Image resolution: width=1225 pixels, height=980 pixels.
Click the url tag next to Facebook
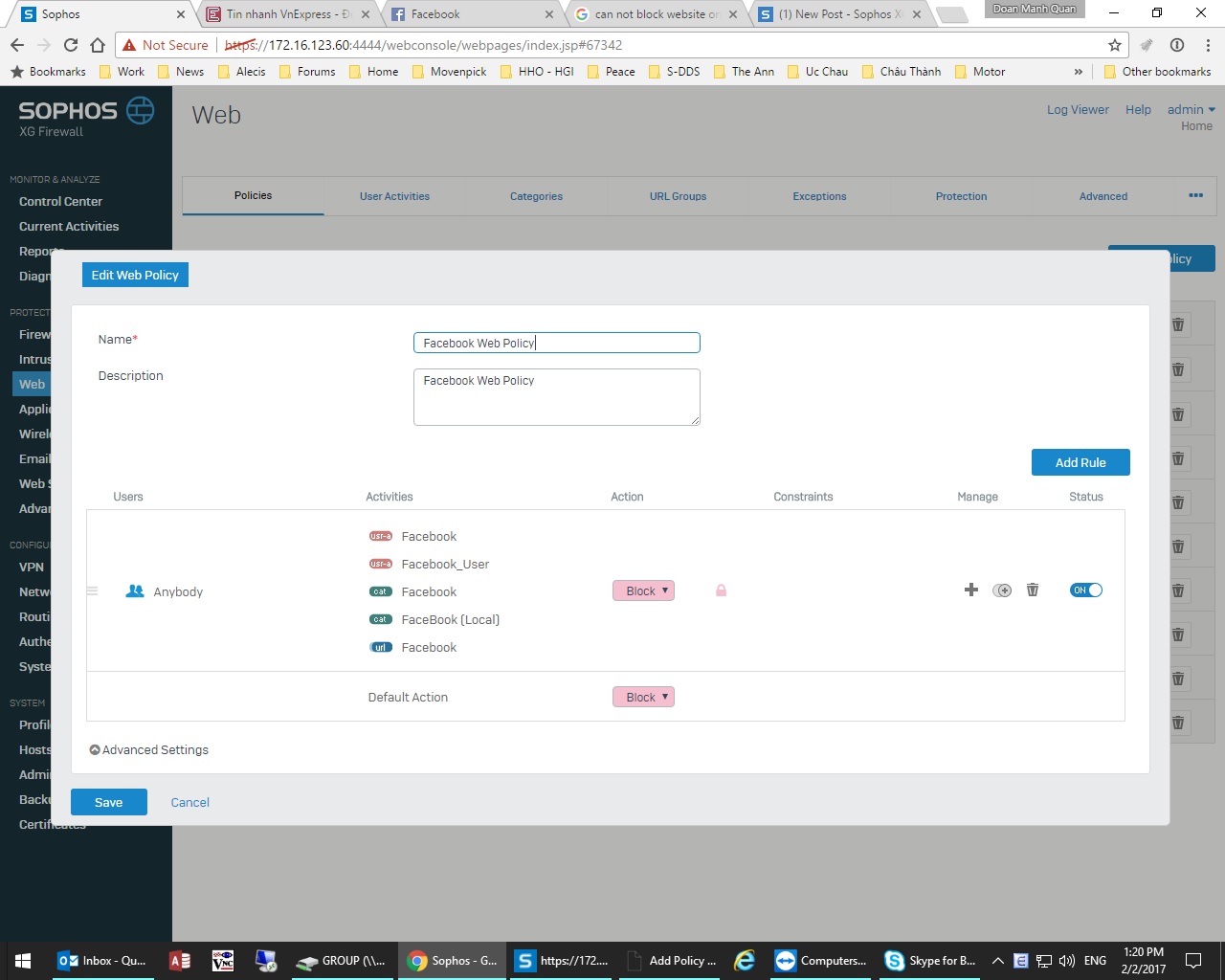click(381, 647)
